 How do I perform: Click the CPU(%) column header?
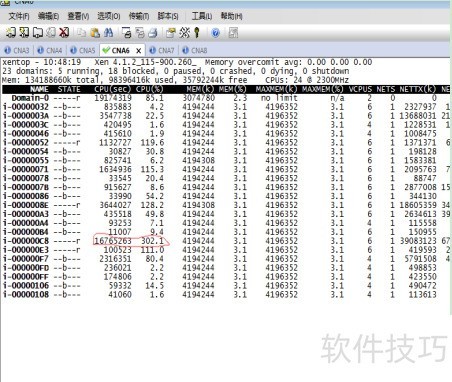(149, 89)
